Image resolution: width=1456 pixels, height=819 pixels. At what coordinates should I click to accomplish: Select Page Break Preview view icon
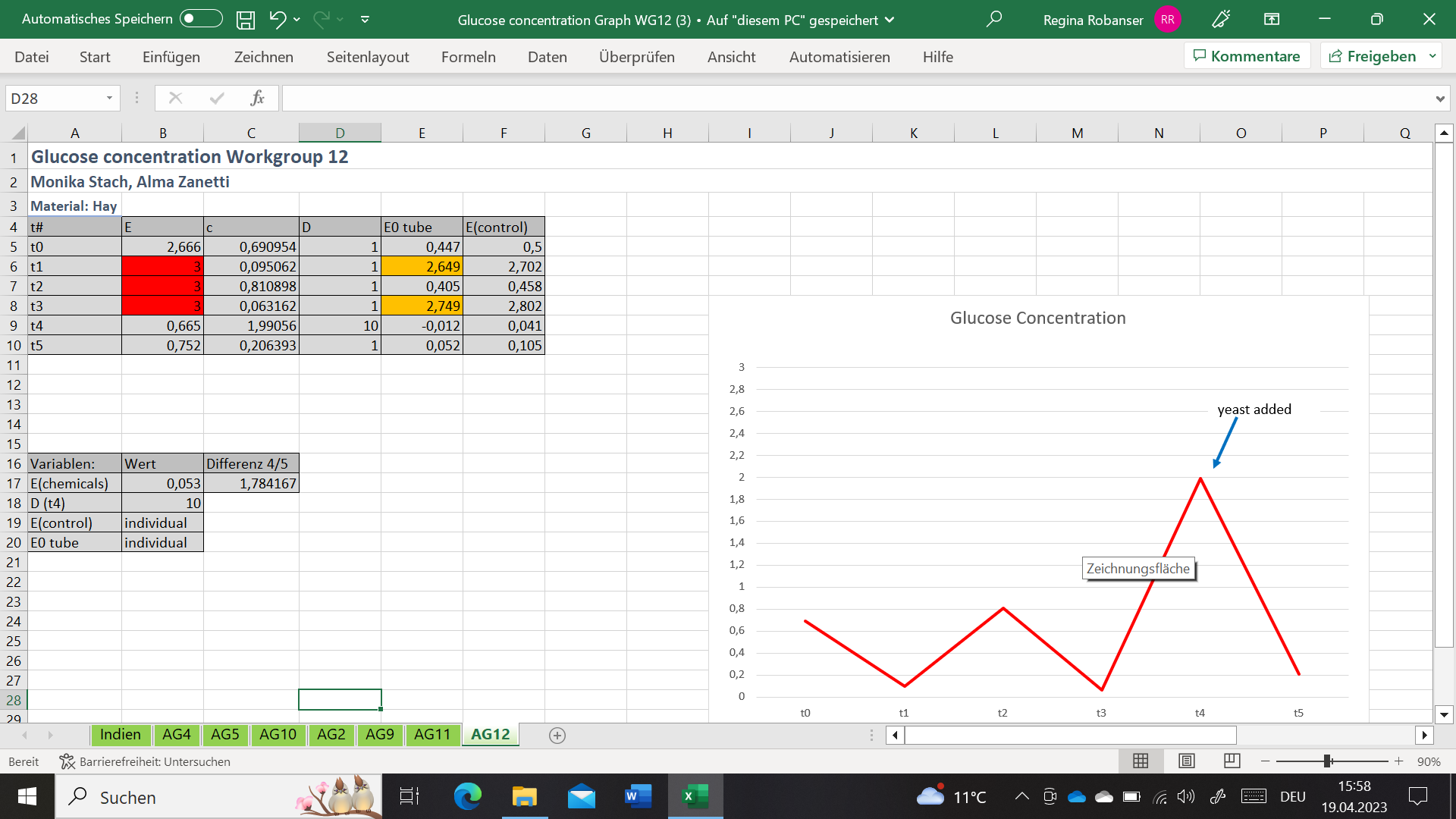click(x=1232, y=761)
